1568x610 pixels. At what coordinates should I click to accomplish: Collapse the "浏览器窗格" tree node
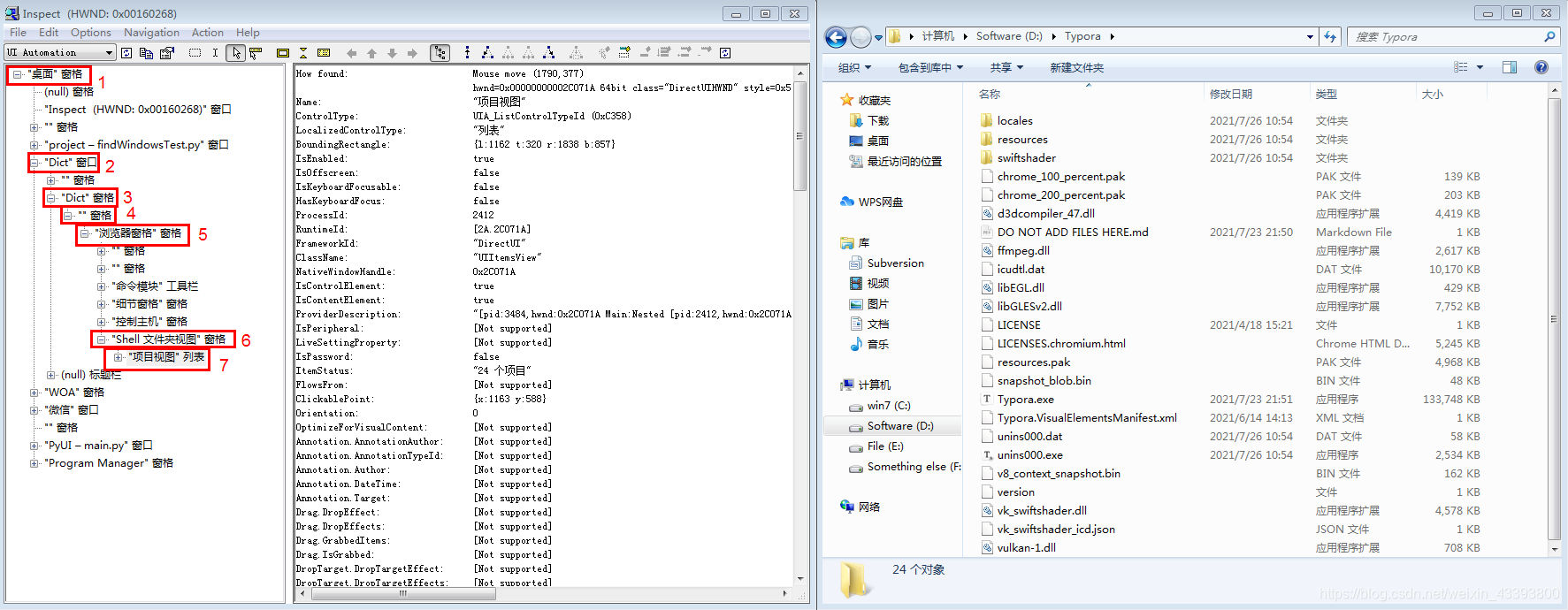pyautogui.click(x=85, y=233)
